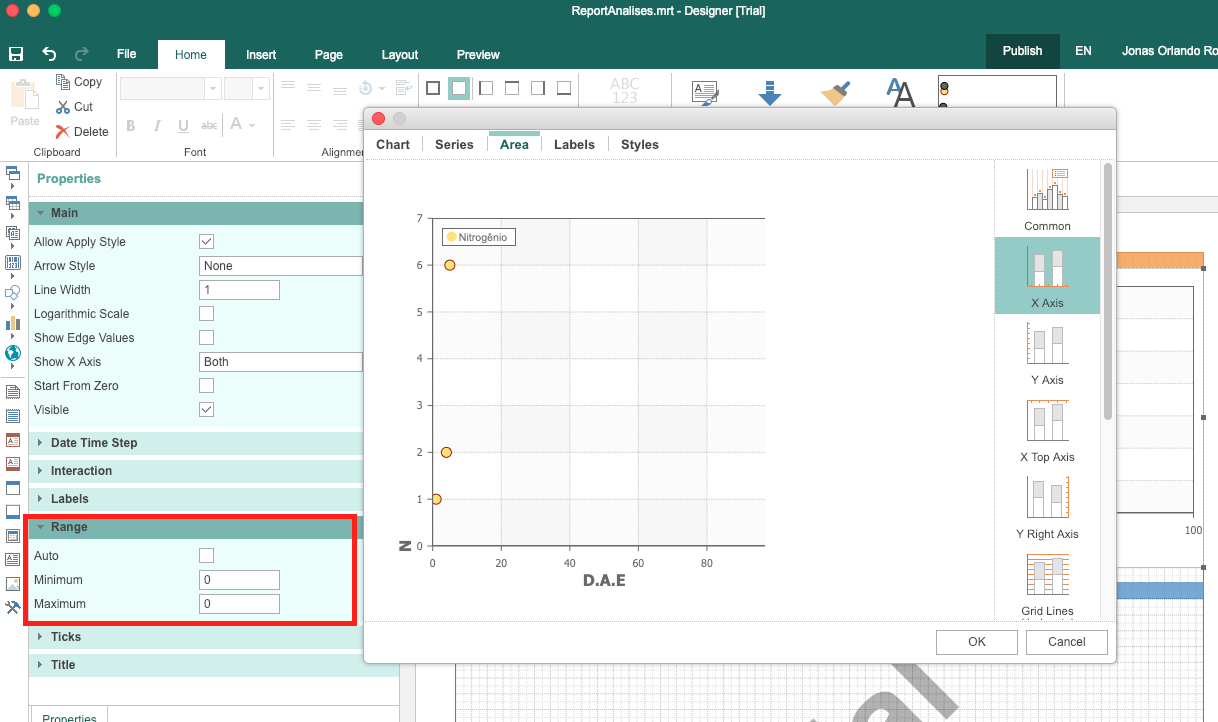Open the Labels tab in editor dialog
Viewport: 1218px width, 722px height.
point(574,145)
